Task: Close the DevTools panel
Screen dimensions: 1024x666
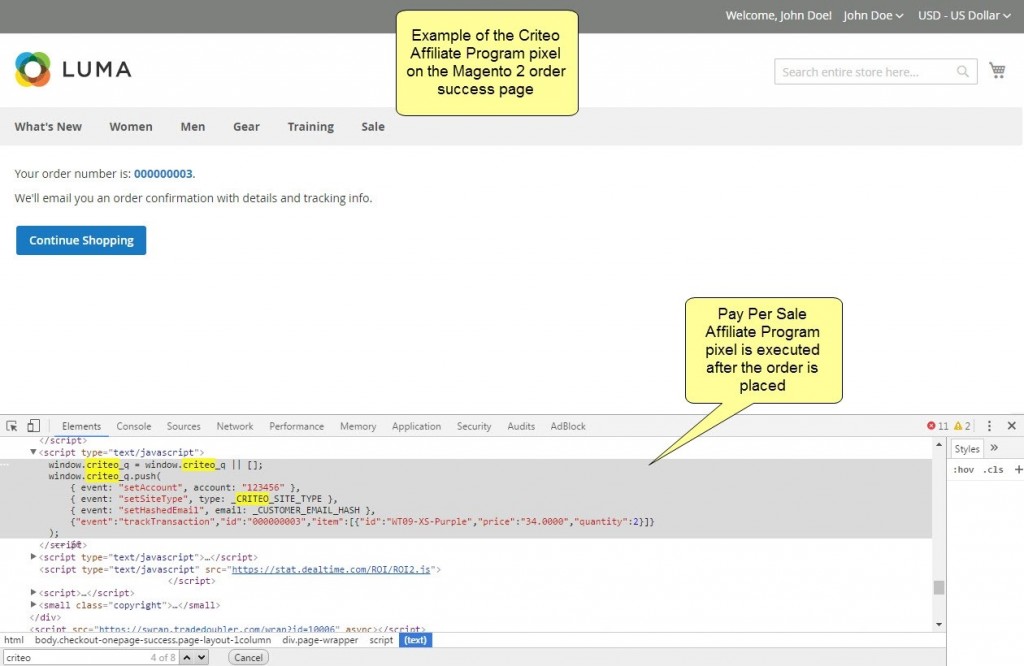Action: (1012, 426)
